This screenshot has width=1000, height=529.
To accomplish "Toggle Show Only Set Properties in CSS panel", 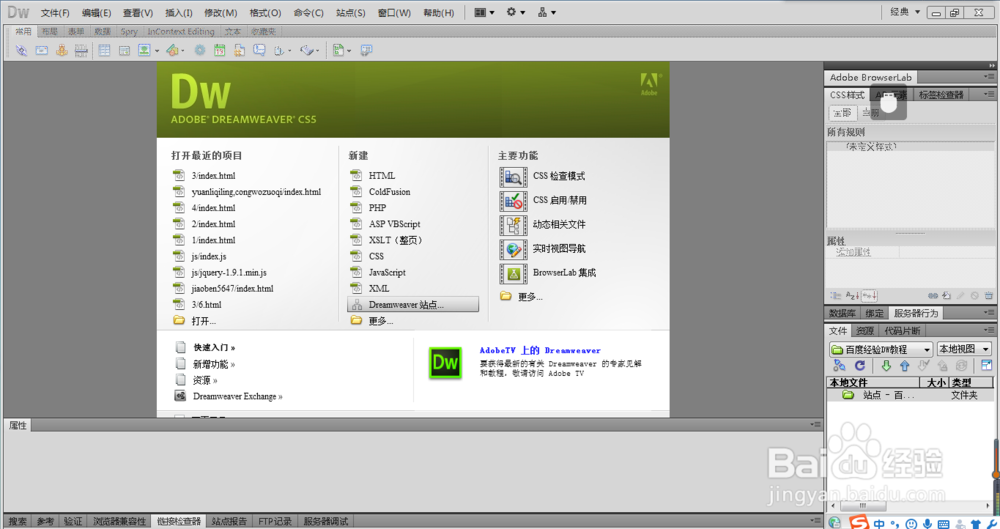I will point(870,295).
